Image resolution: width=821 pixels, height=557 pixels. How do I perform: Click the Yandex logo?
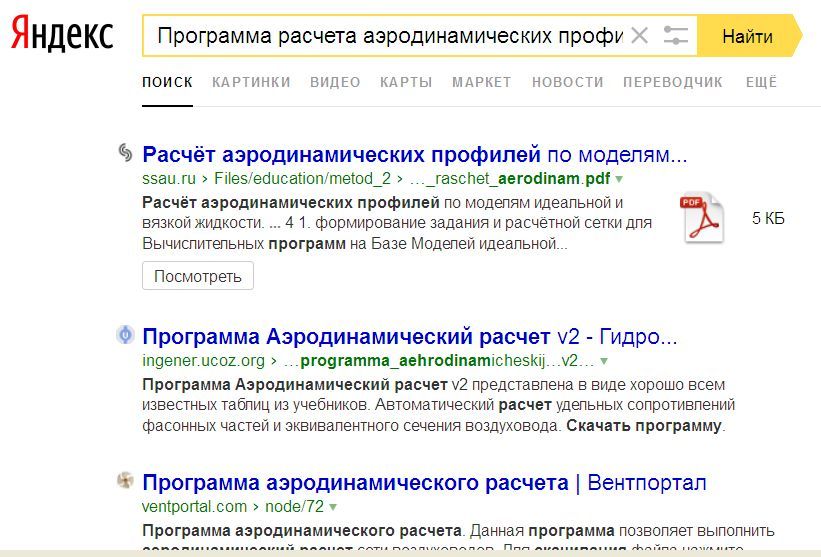point(62,35)
